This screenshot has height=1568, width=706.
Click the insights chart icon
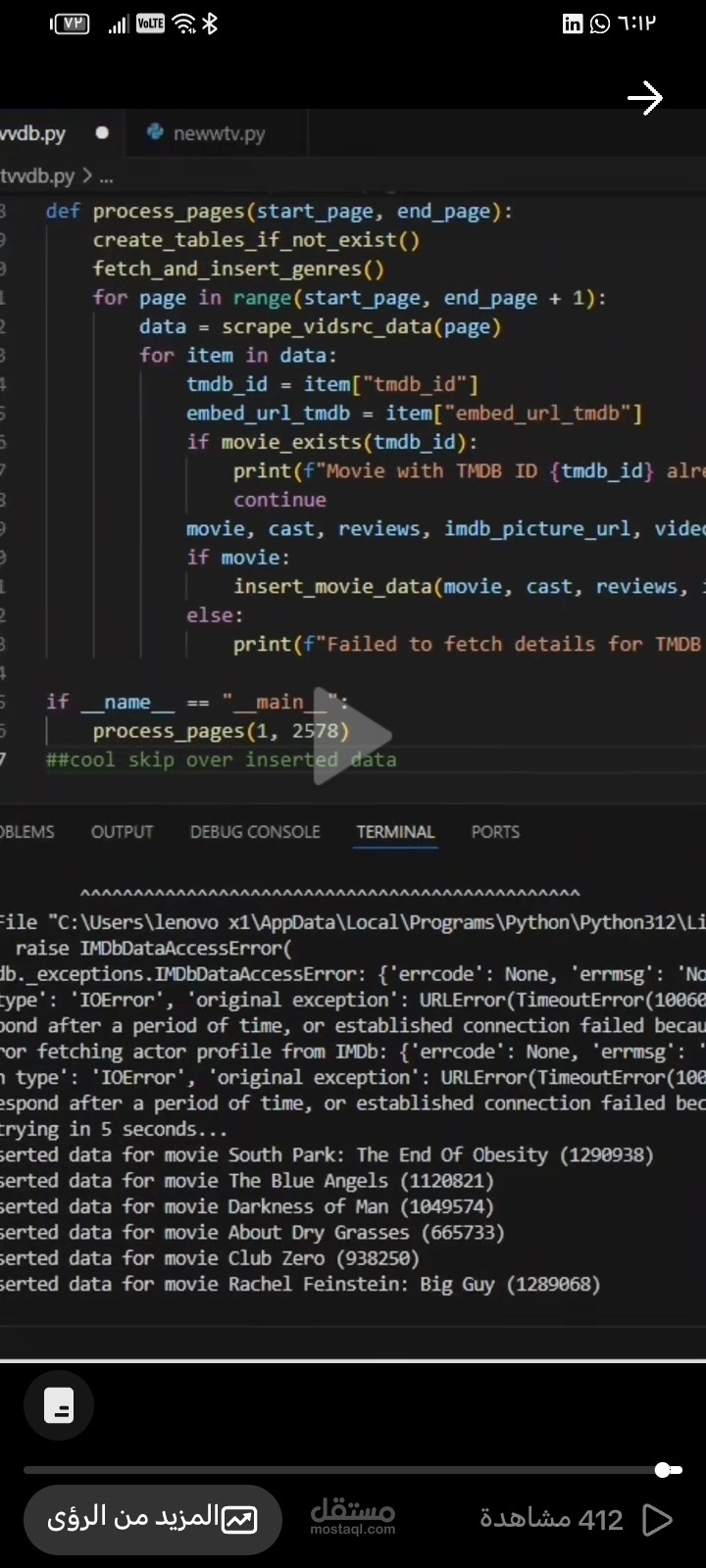239,1520
